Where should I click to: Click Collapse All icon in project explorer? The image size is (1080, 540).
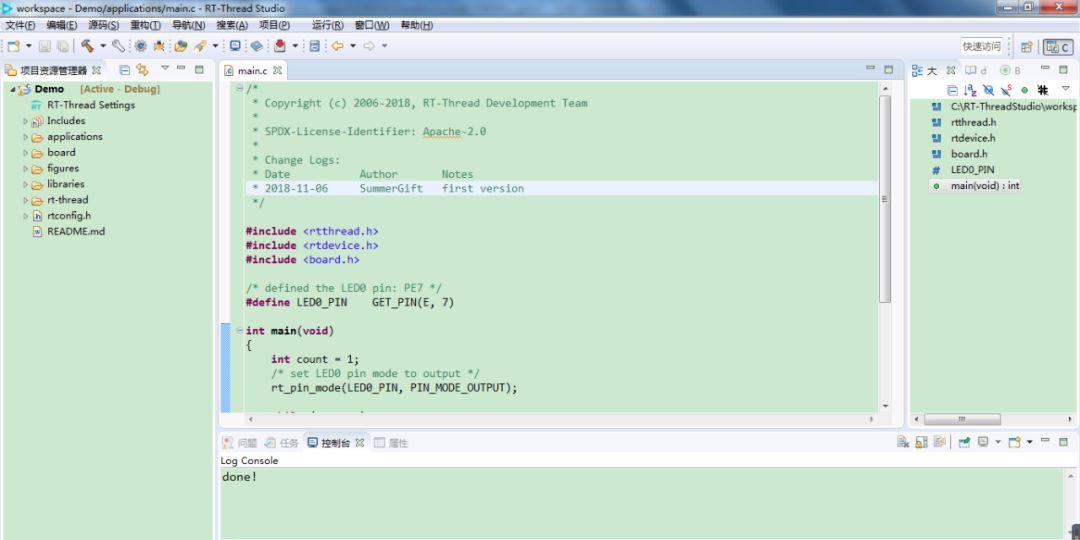[x=125, y=70]
